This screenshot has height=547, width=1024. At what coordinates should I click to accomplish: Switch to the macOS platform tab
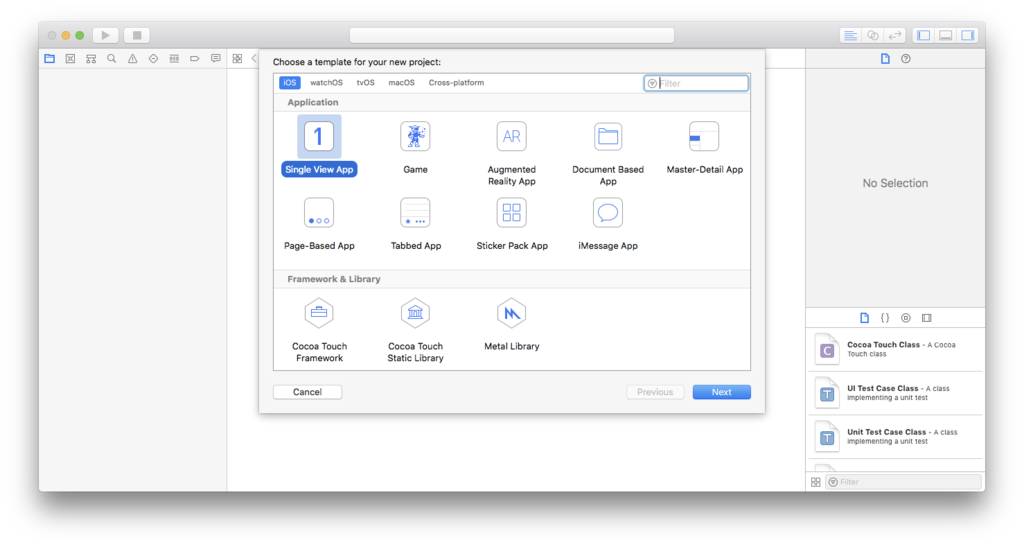tap(401, 83)
